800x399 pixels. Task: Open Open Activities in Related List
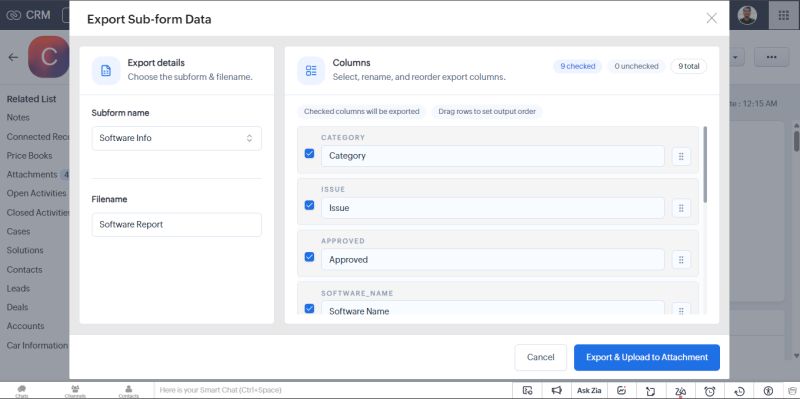tap(36, 193)
